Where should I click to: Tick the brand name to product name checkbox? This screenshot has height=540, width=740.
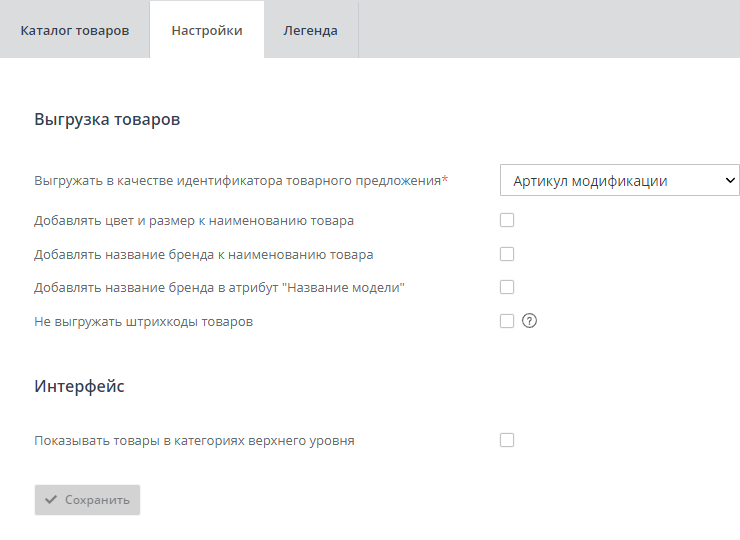tap(507, 254)
